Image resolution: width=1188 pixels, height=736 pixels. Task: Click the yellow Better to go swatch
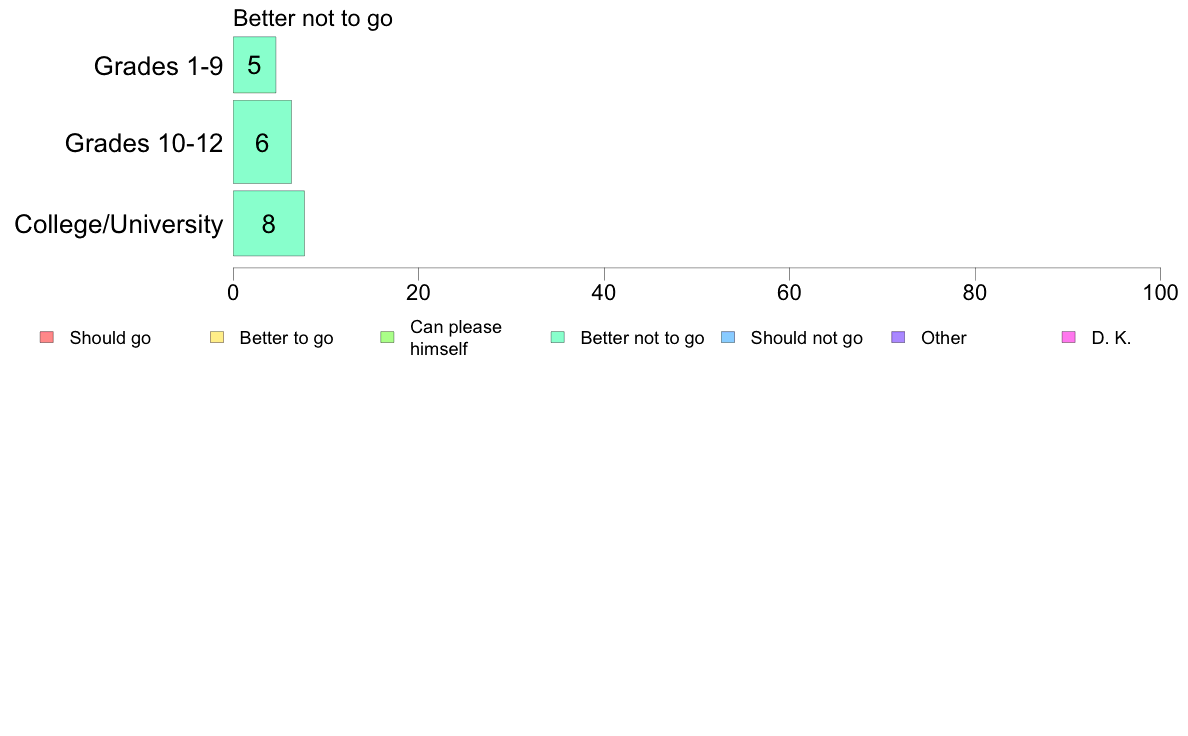point(217,337)
